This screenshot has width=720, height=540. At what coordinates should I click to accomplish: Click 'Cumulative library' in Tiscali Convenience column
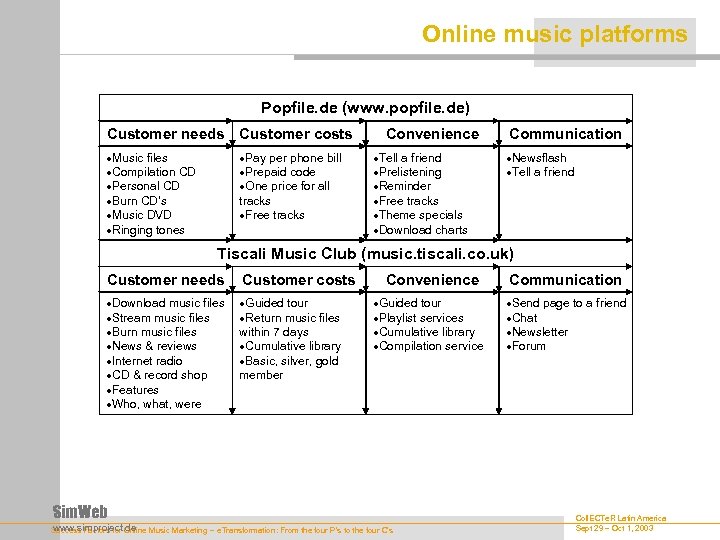point(424,332)
